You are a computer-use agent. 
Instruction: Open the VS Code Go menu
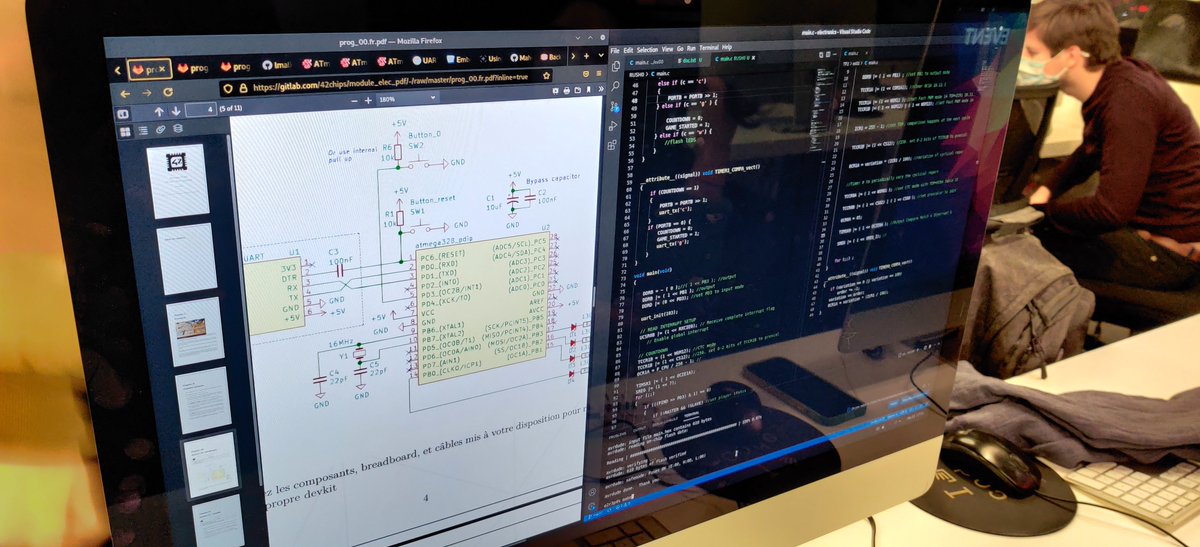(680, 49)
